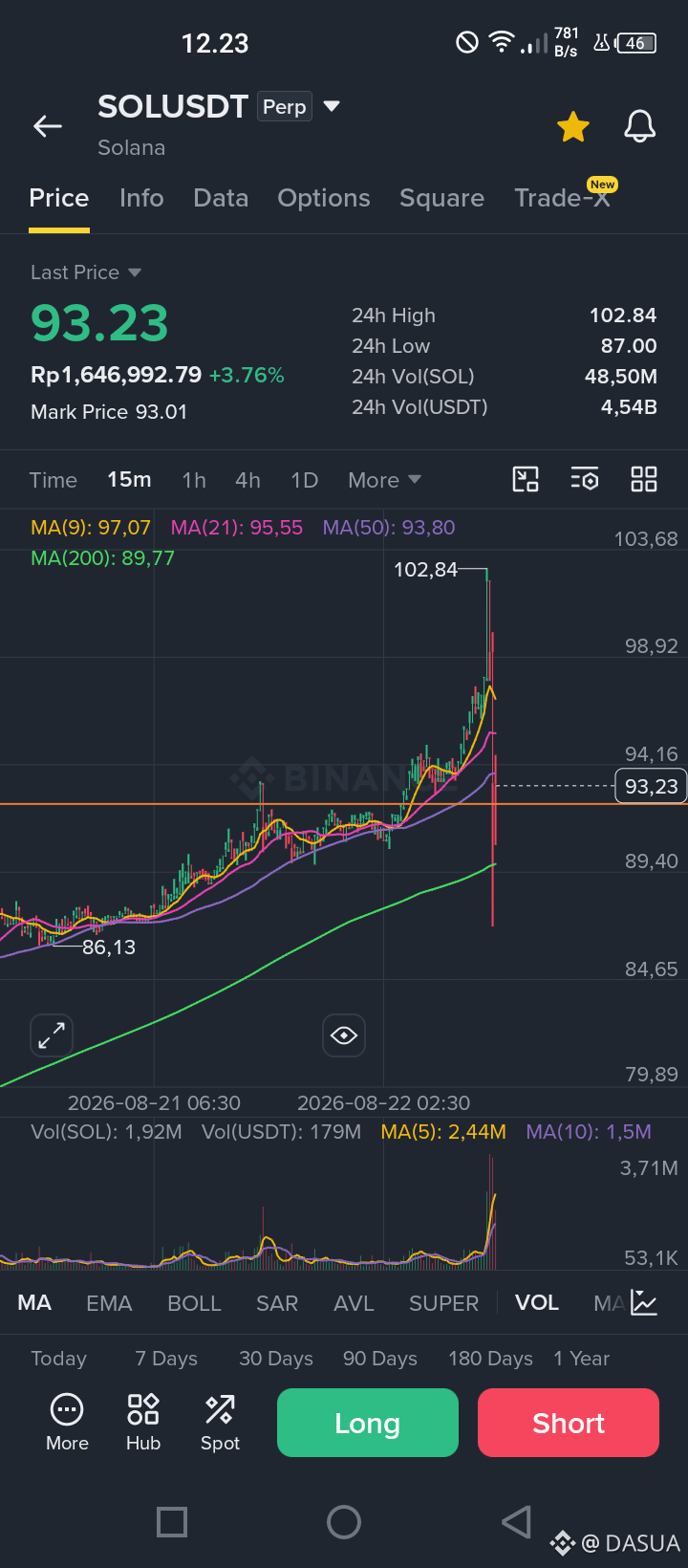Tap the Android home circle button
This screenshot has height=1568, width=688.
pyautogui.click(x=344, y=1522)
